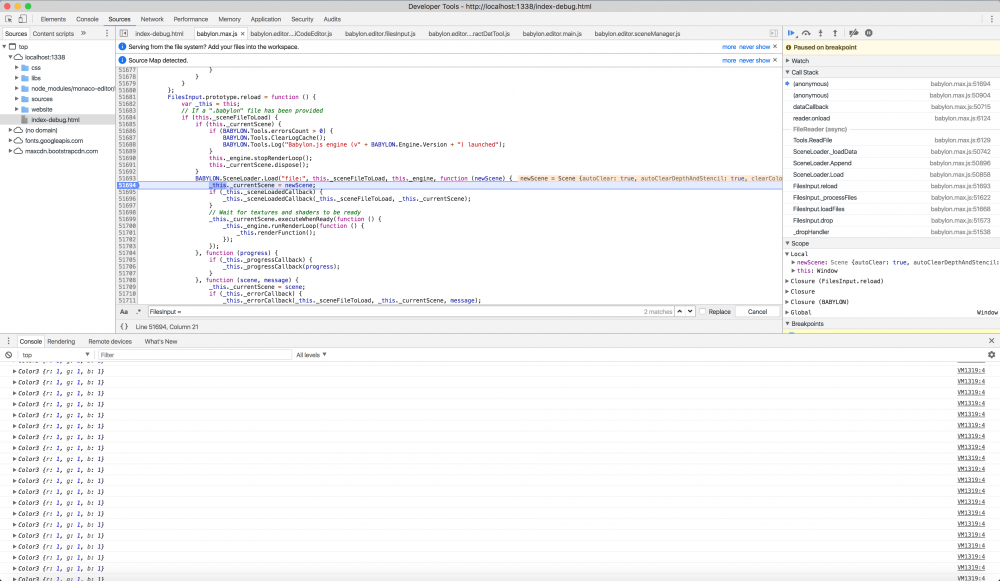Switch to the Elements panel
Screen dimensions: 1000x581
[x=53, y=19]
